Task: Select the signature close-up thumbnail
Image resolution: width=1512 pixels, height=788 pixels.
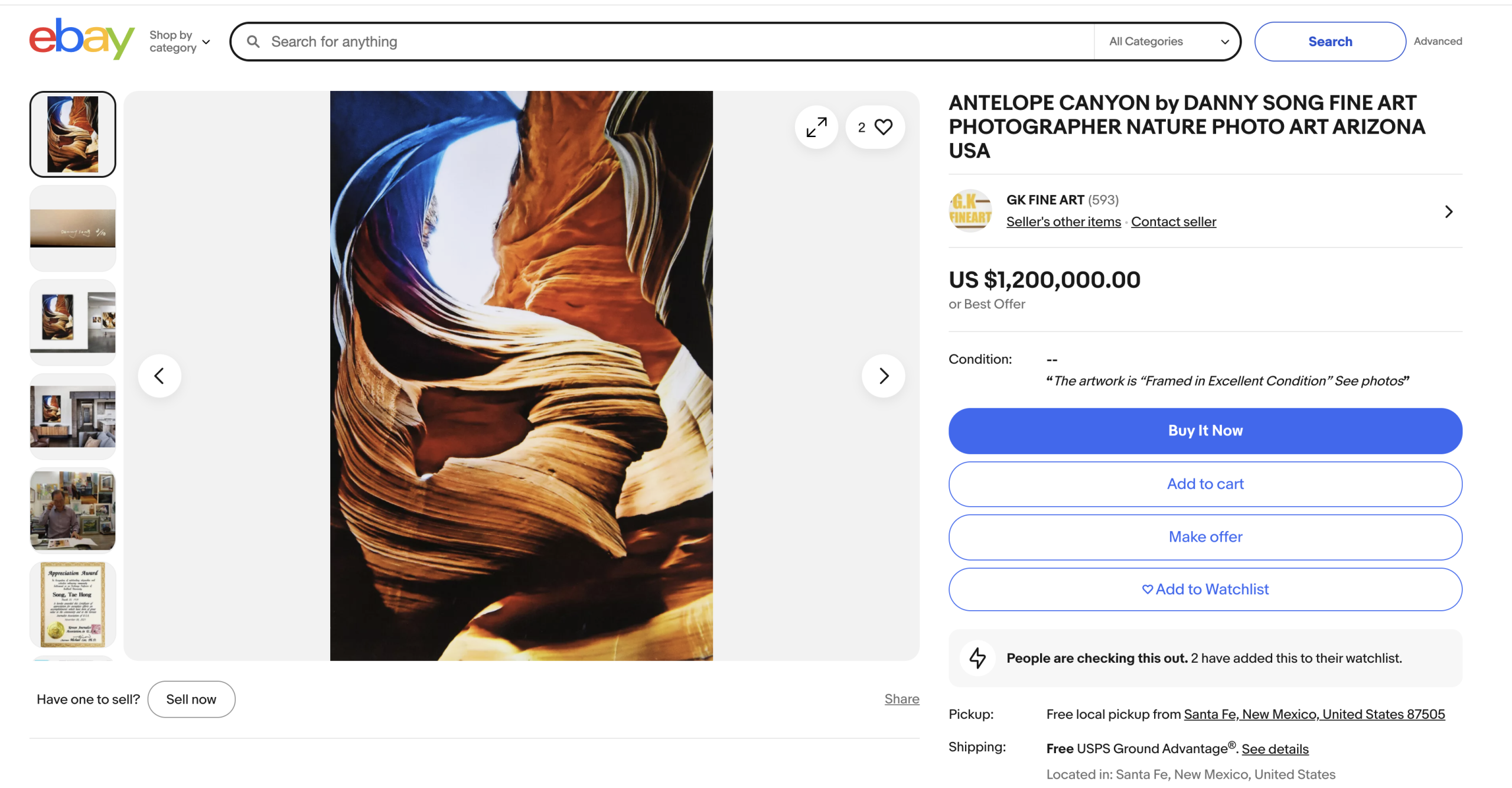Action: [73, 228]
